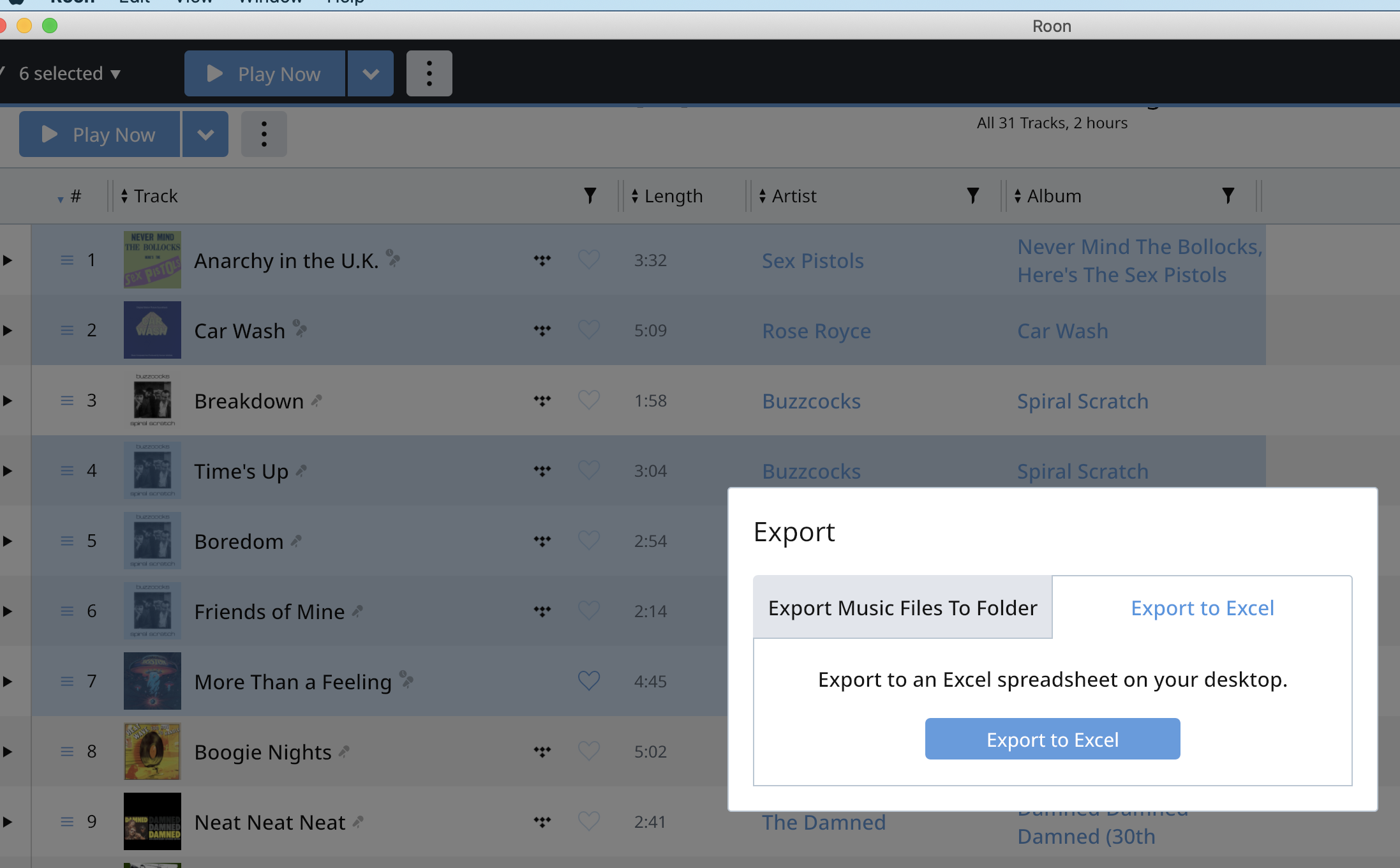Viewport: 1400px width, 868px height.
Task: Click drag handle for track 1
Action: (67, 260)
